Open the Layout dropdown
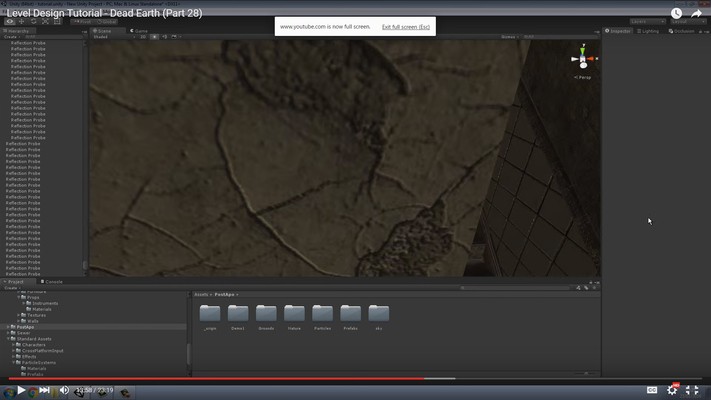711x400 pixels. pyautogui.click(x=687, y=21)
